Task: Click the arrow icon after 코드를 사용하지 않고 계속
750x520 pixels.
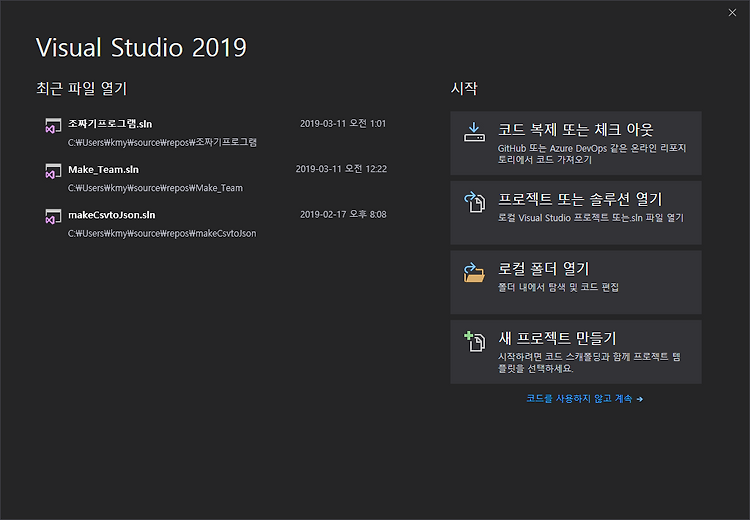Action: coord(640,399)
